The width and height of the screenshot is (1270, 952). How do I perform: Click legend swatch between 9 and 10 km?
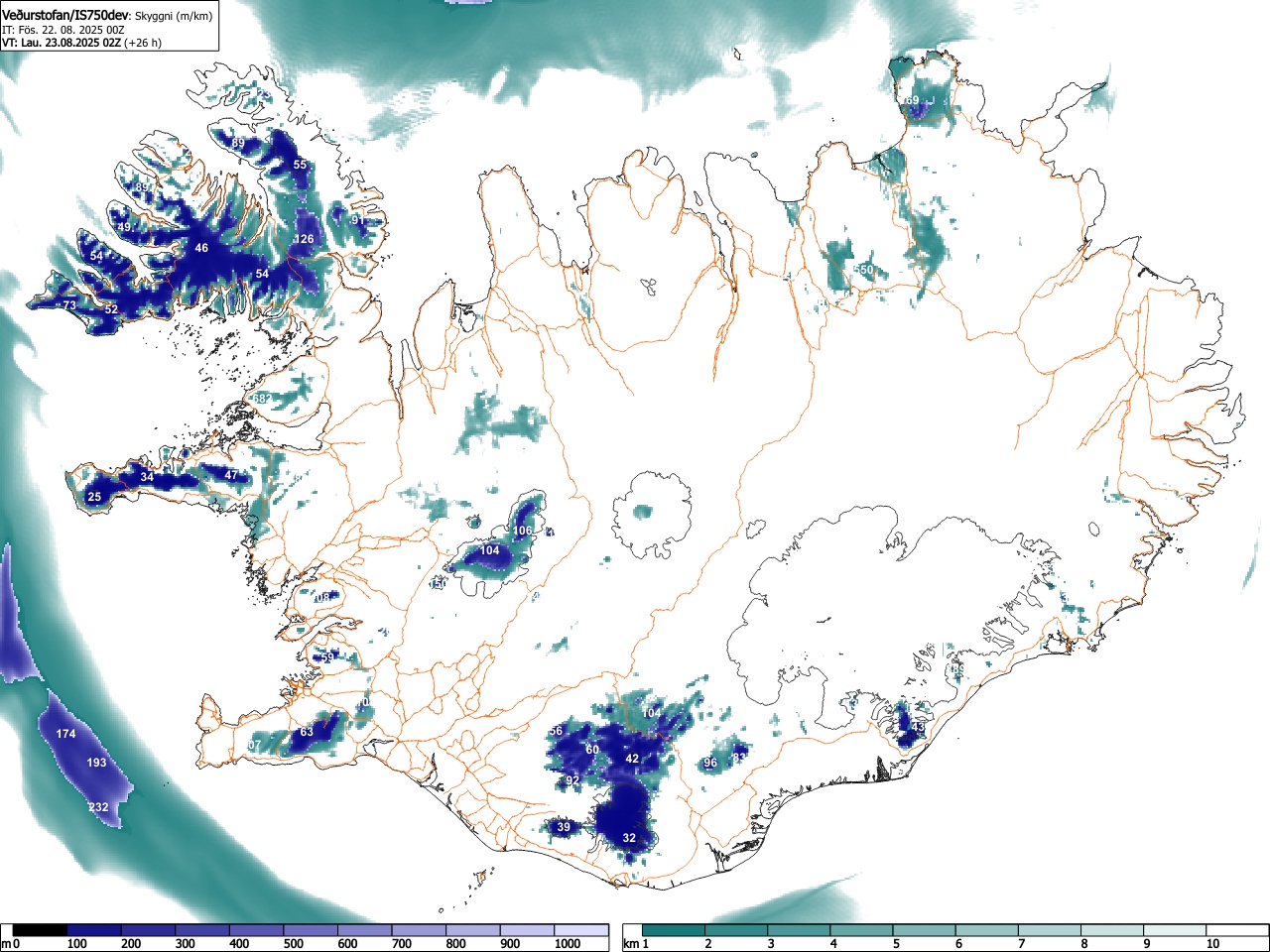click(x=1174, y=930)
